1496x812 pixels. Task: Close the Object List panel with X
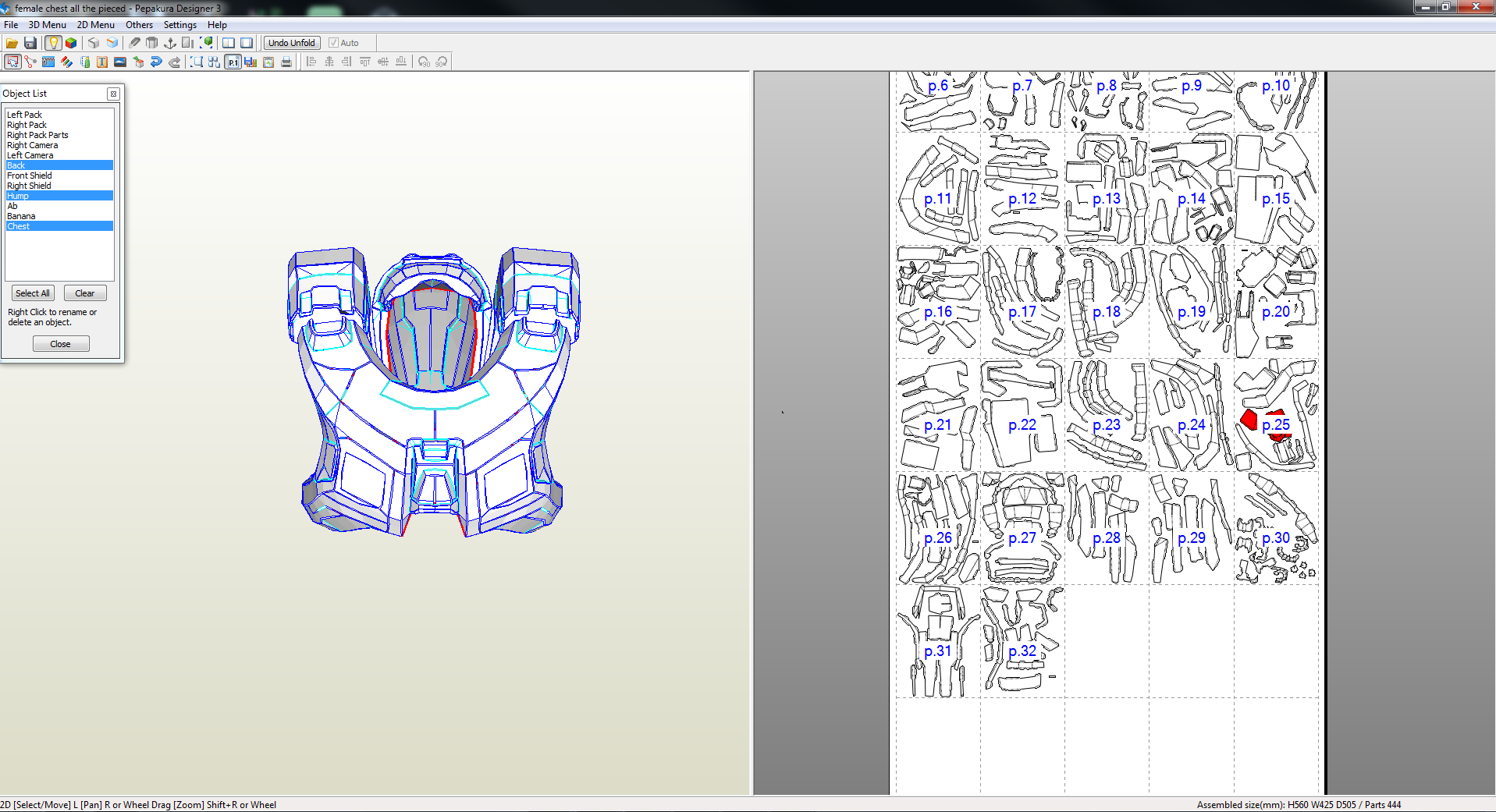tap(113, 94)
